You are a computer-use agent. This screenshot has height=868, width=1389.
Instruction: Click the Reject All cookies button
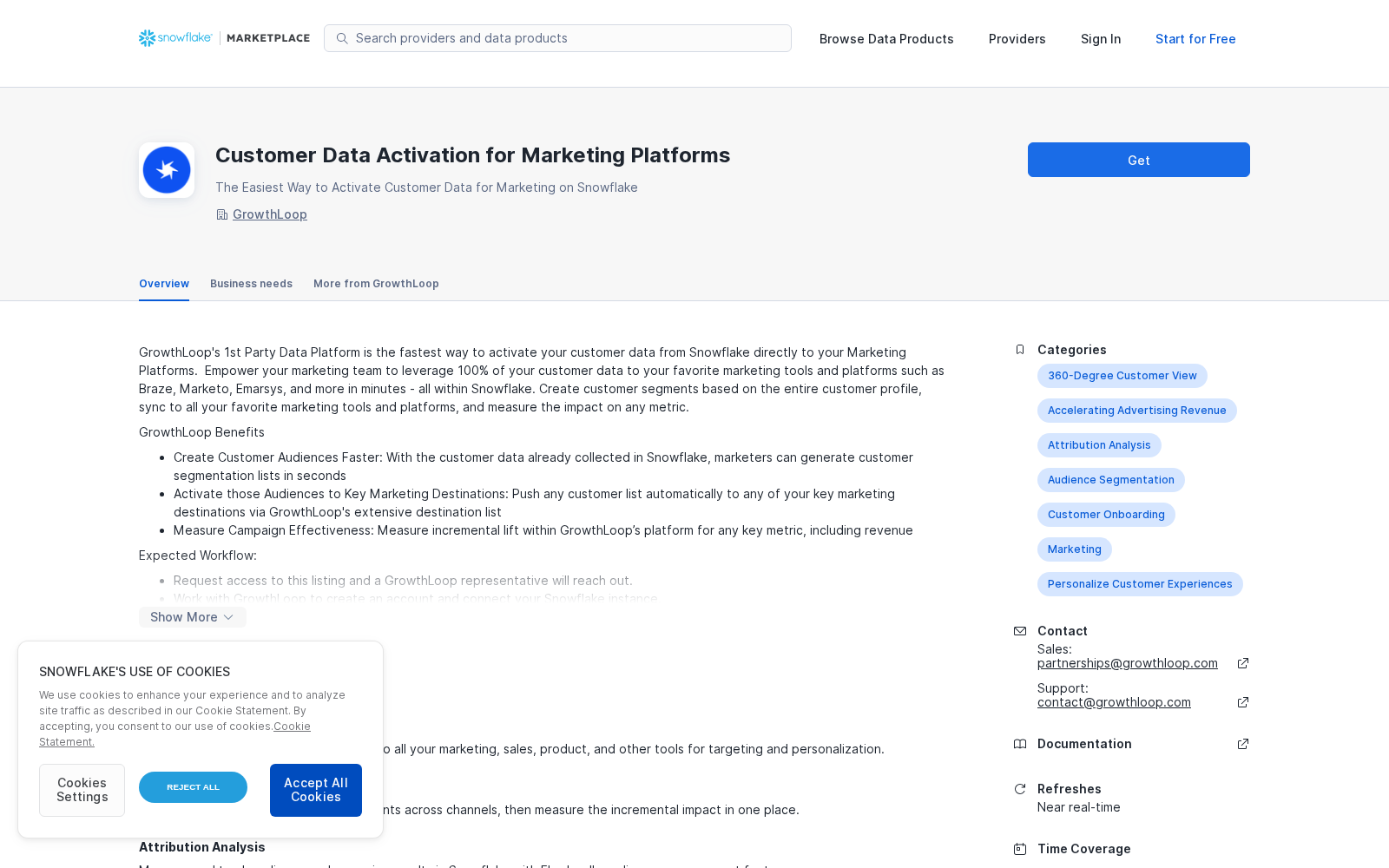tap(193, 787)
